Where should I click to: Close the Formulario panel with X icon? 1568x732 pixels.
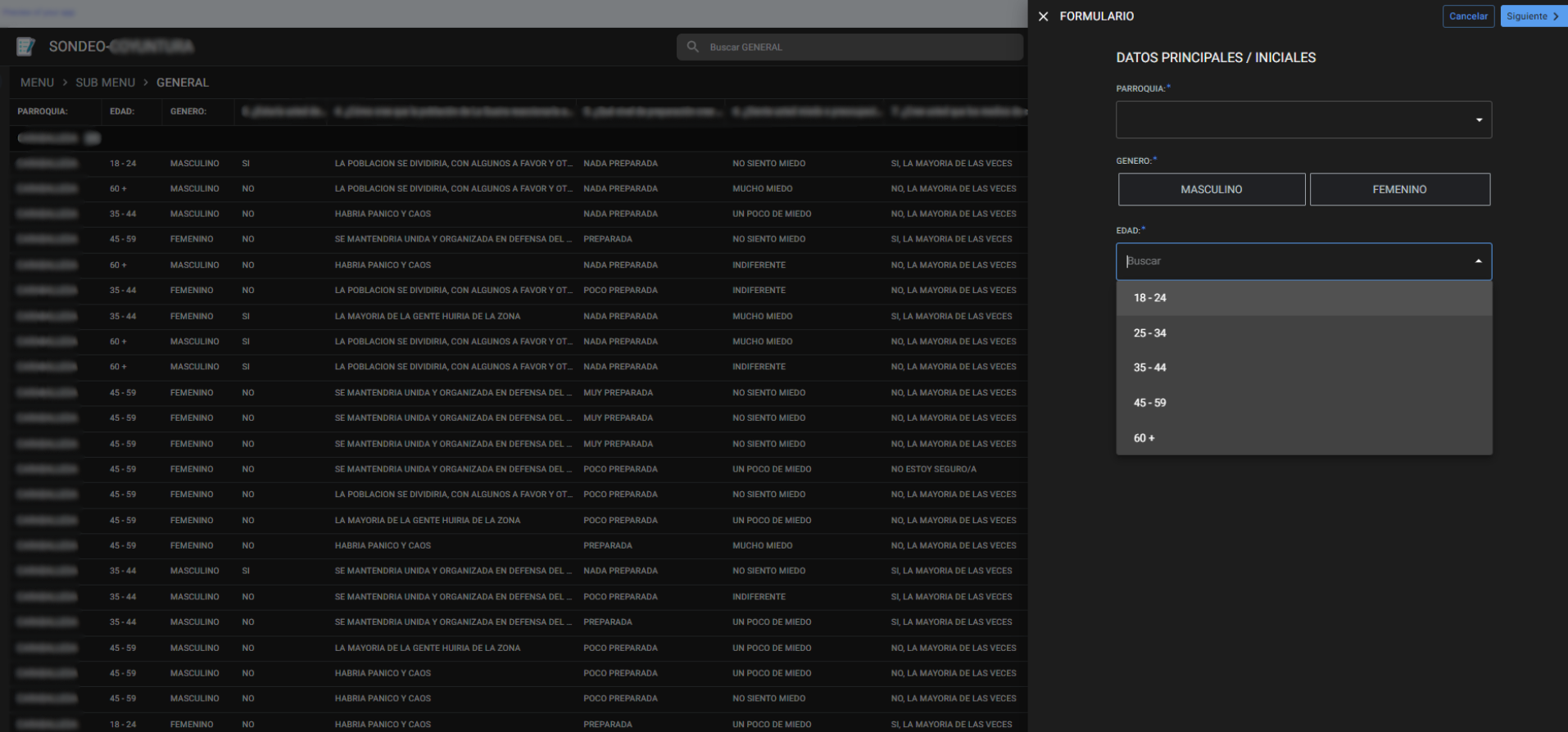click(x=1043, y=16)
